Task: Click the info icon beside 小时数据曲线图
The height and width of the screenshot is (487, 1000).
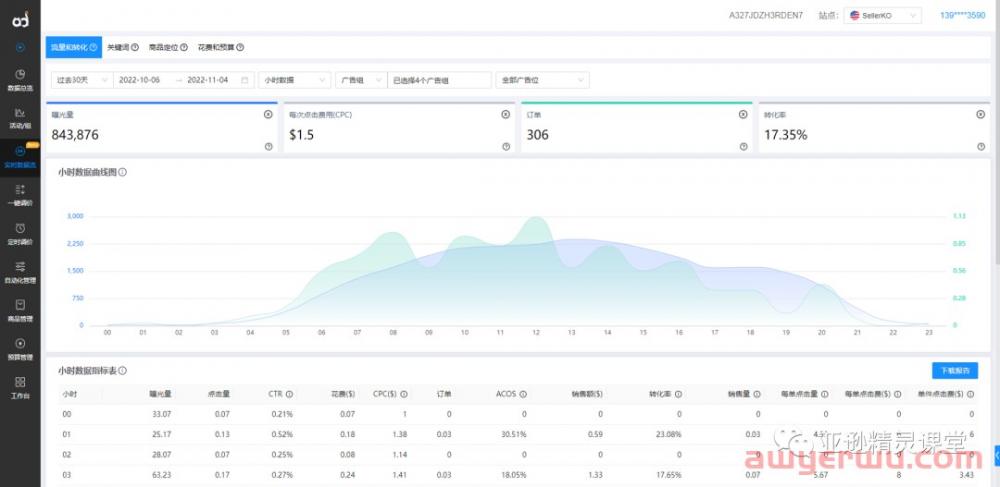Action: click(x=122, y=172)
